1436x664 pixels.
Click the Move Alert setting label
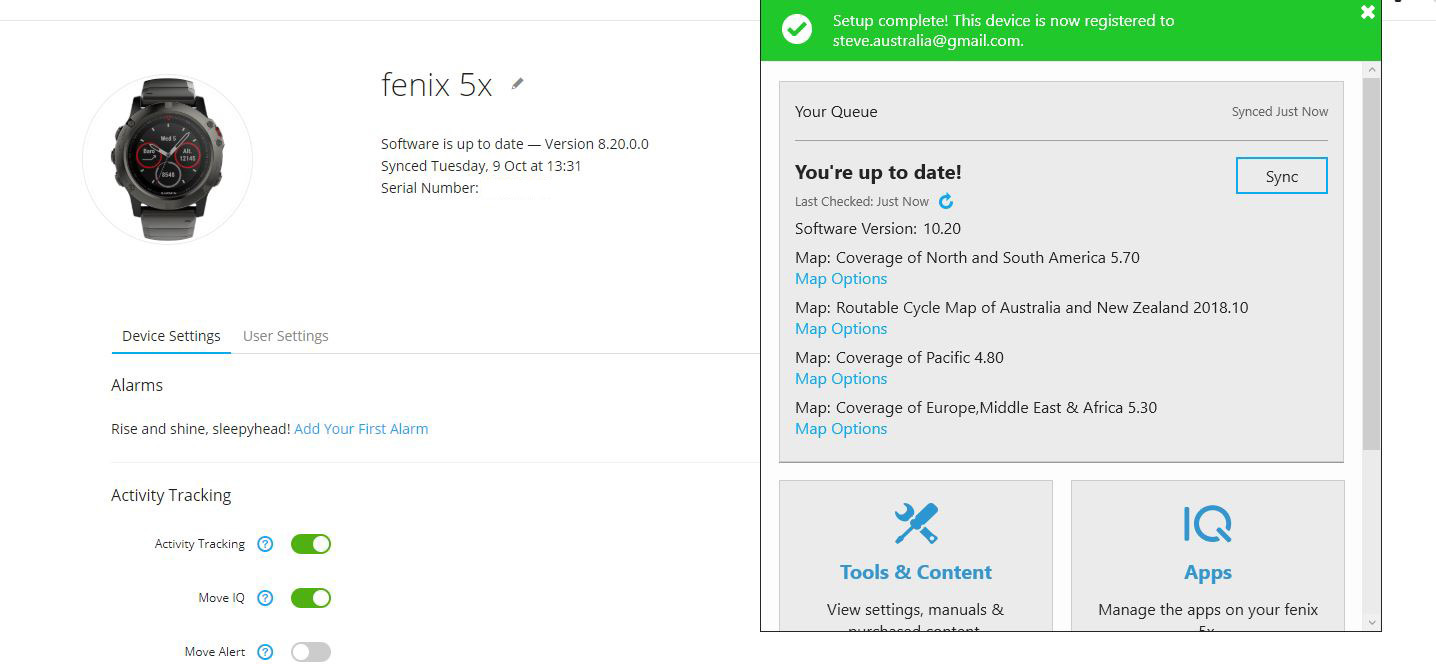pos(215,652)
